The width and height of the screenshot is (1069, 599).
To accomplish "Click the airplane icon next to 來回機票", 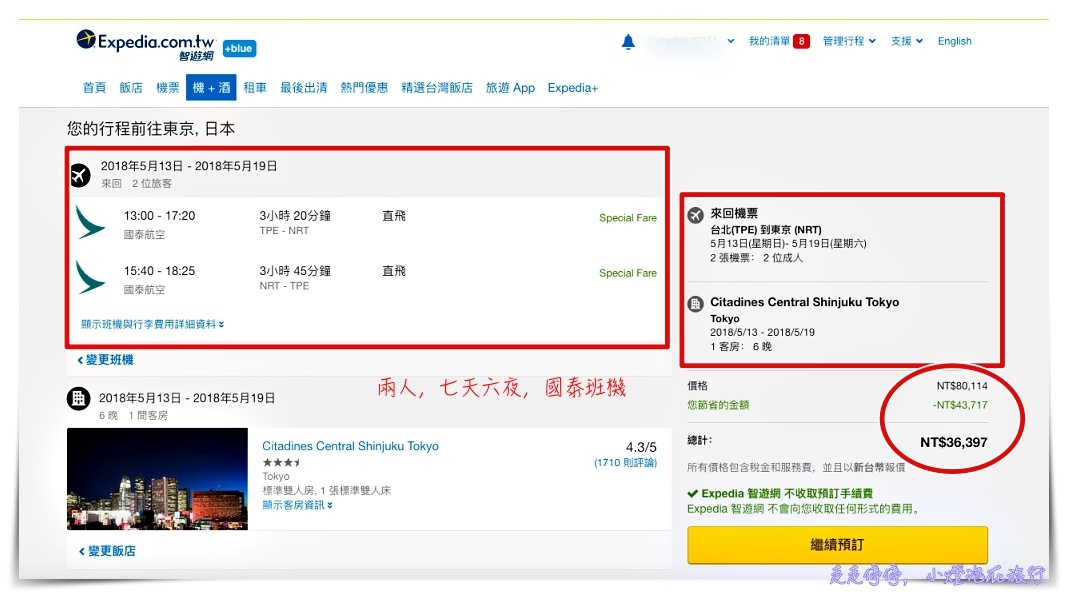I will [695, 215].
